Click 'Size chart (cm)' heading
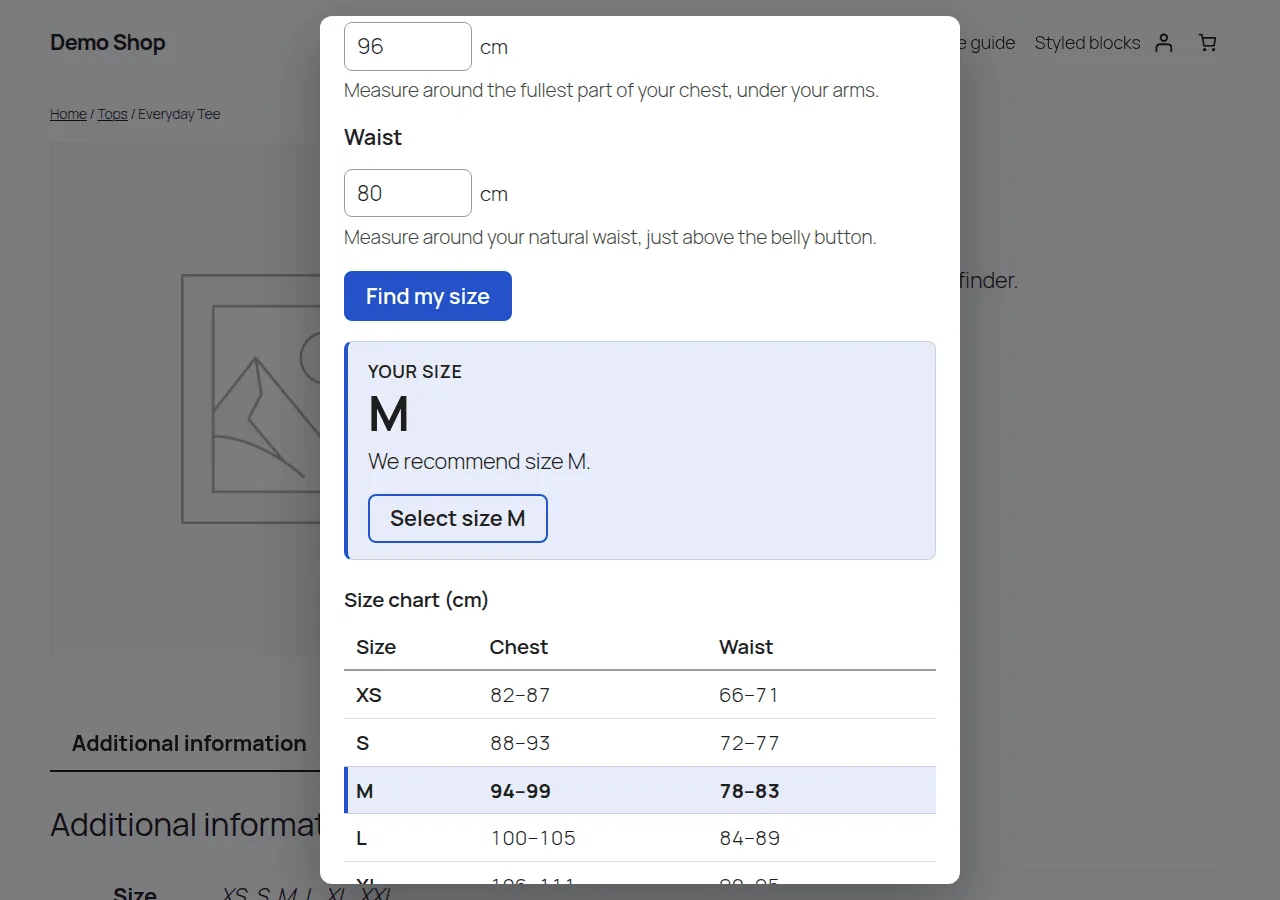The height and width of the screenshot is (900, 1280). point(416,600)
